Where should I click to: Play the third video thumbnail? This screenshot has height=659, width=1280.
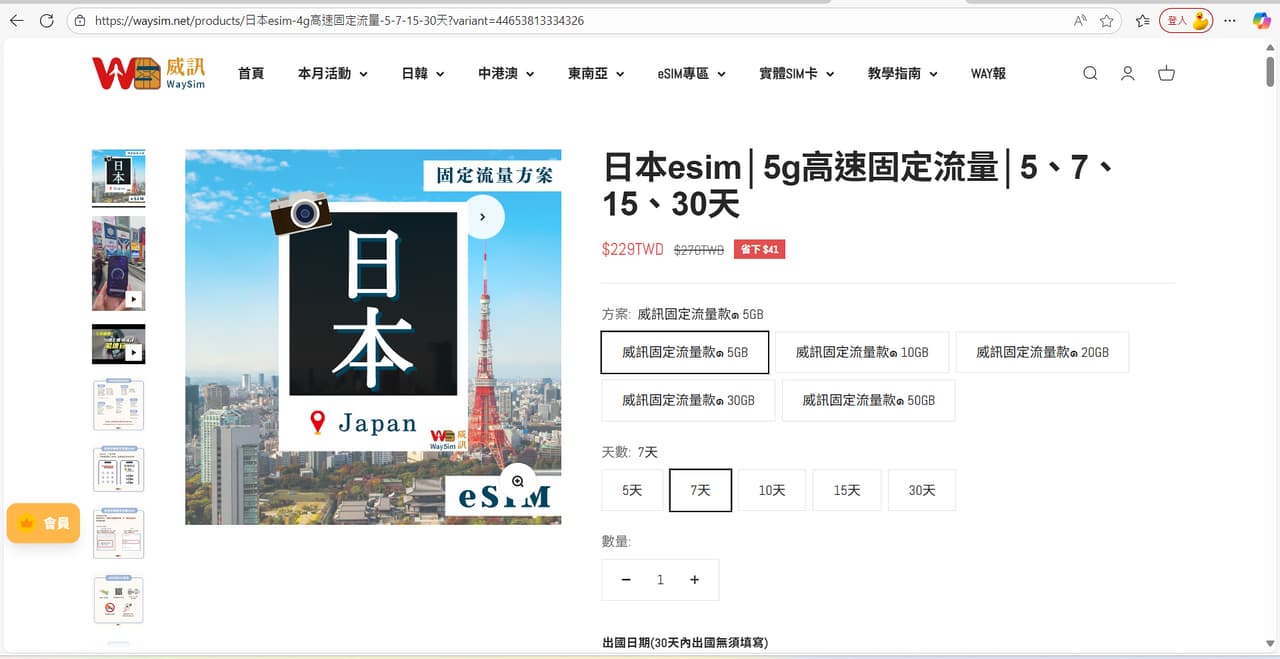[x=118, y=344]
